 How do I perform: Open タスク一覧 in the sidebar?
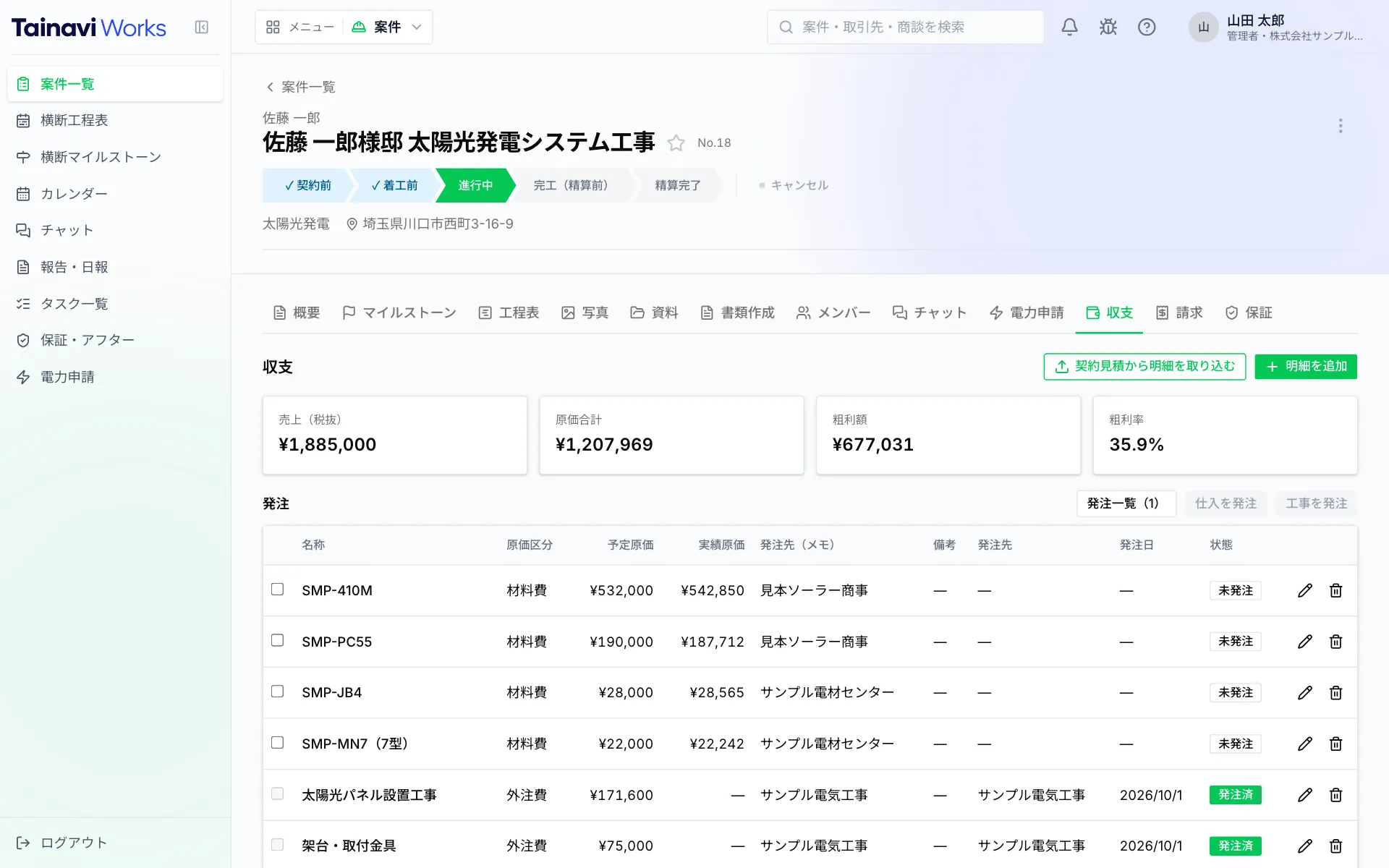115,304
